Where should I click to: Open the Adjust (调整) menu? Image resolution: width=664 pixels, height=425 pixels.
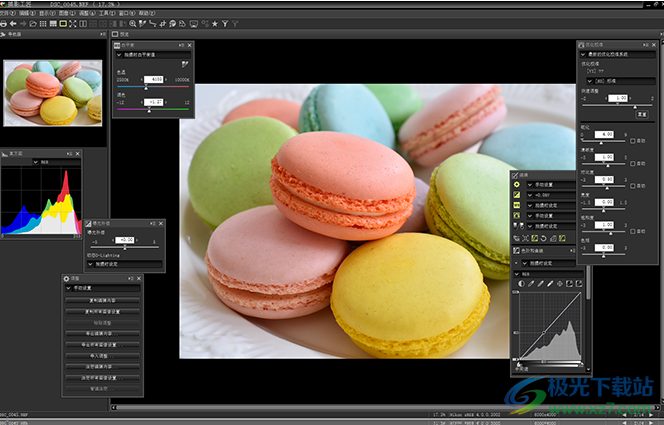point(87,13)
